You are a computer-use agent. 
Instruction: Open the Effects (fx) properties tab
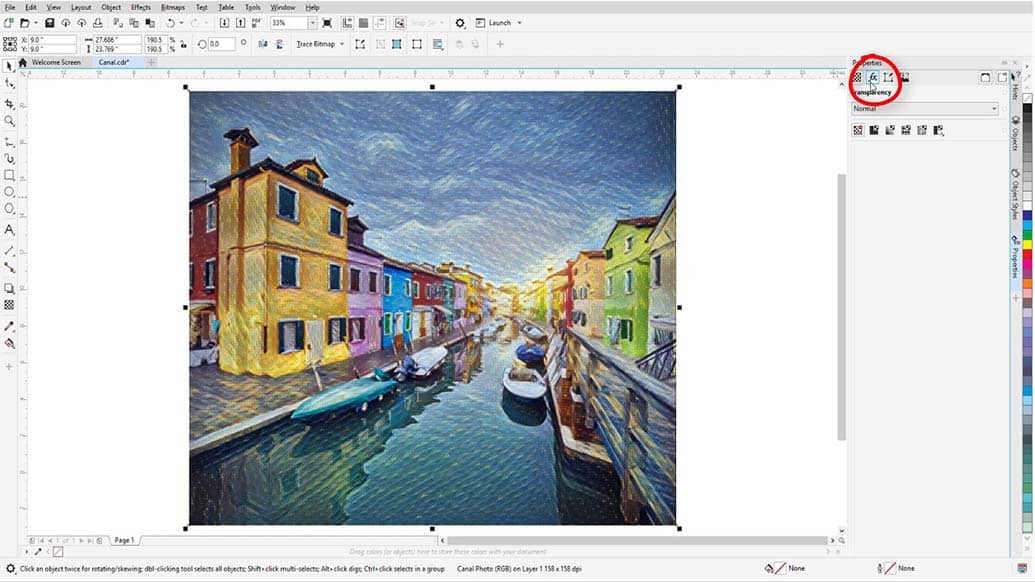[873, 77]
